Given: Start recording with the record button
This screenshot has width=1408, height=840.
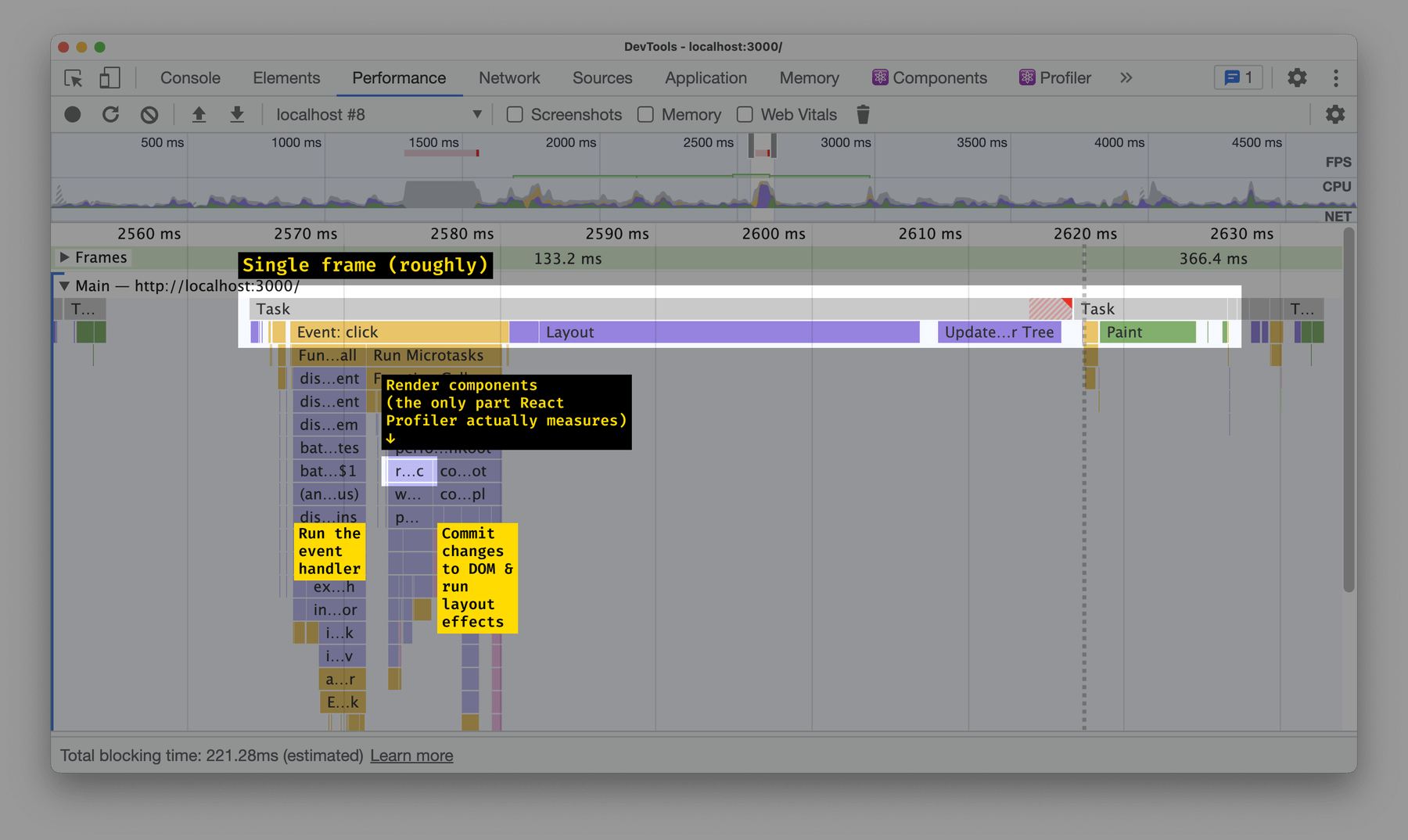Looking at the screenshot, I should pyautogui.click(x=73, y=115).
